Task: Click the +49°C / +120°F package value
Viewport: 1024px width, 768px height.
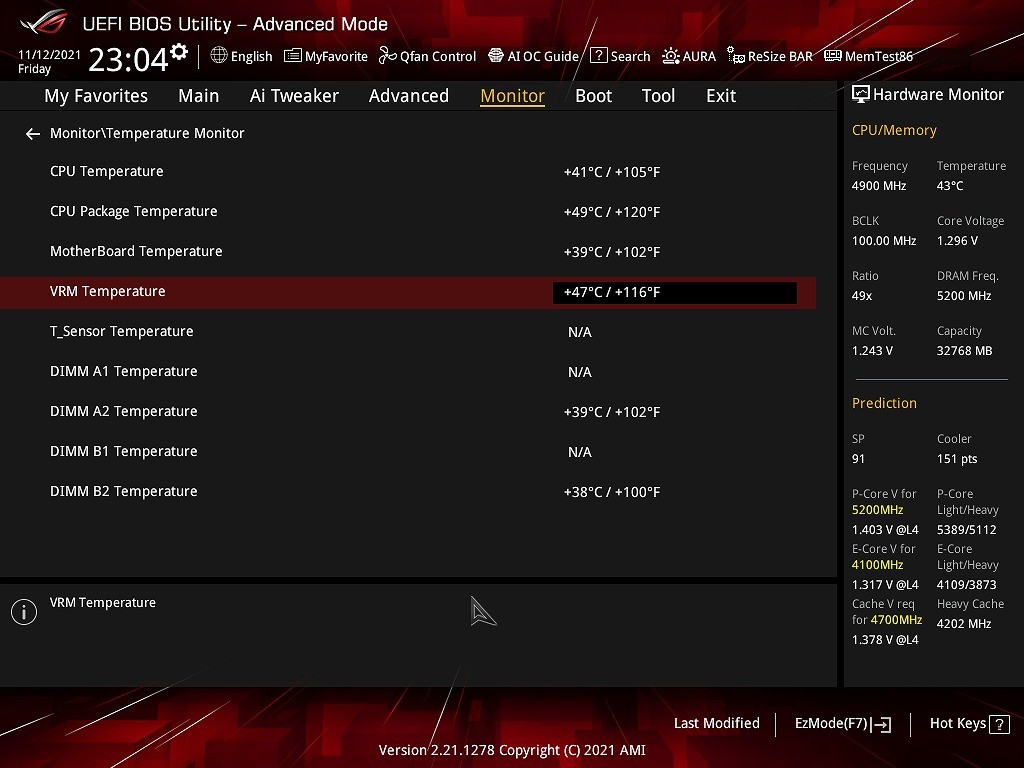Action: (x=612, y=212)
